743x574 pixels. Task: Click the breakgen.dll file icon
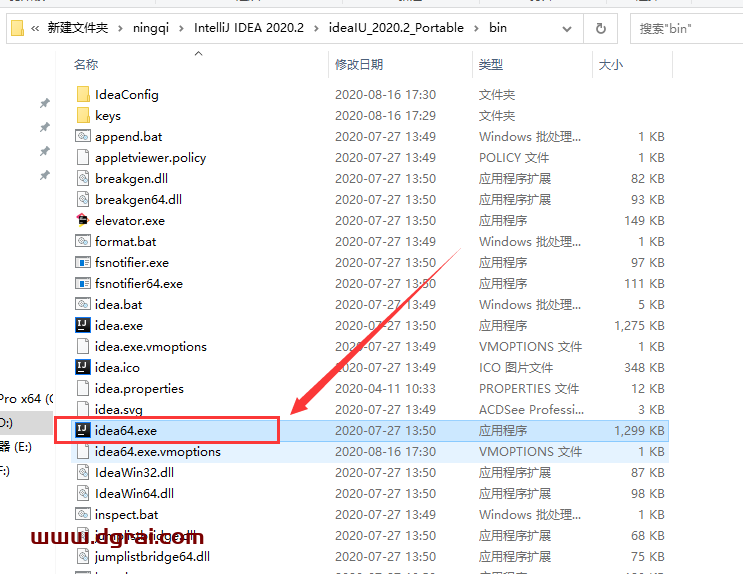83,178
